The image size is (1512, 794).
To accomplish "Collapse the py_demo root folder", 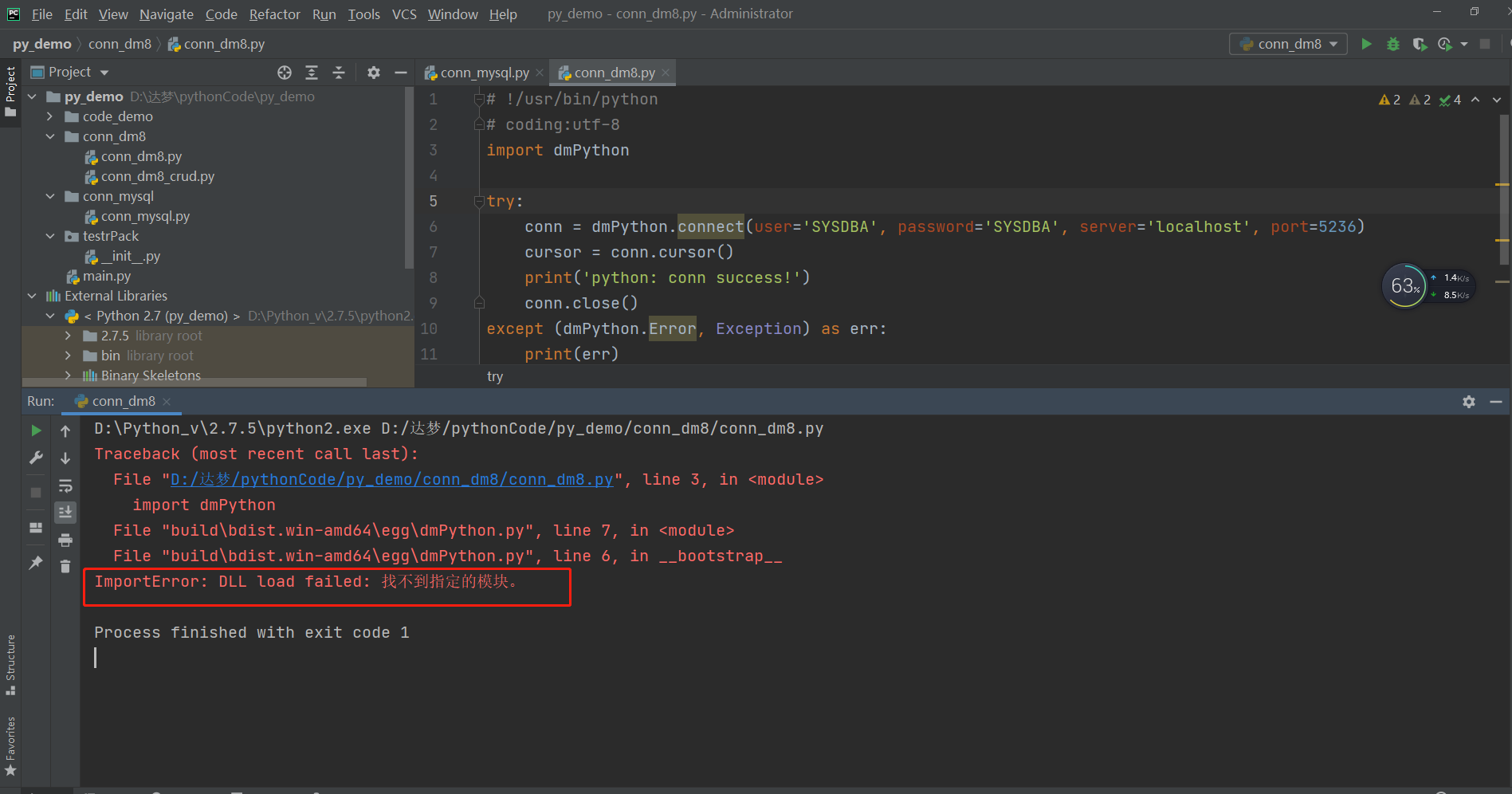I will tap(32, 96).
